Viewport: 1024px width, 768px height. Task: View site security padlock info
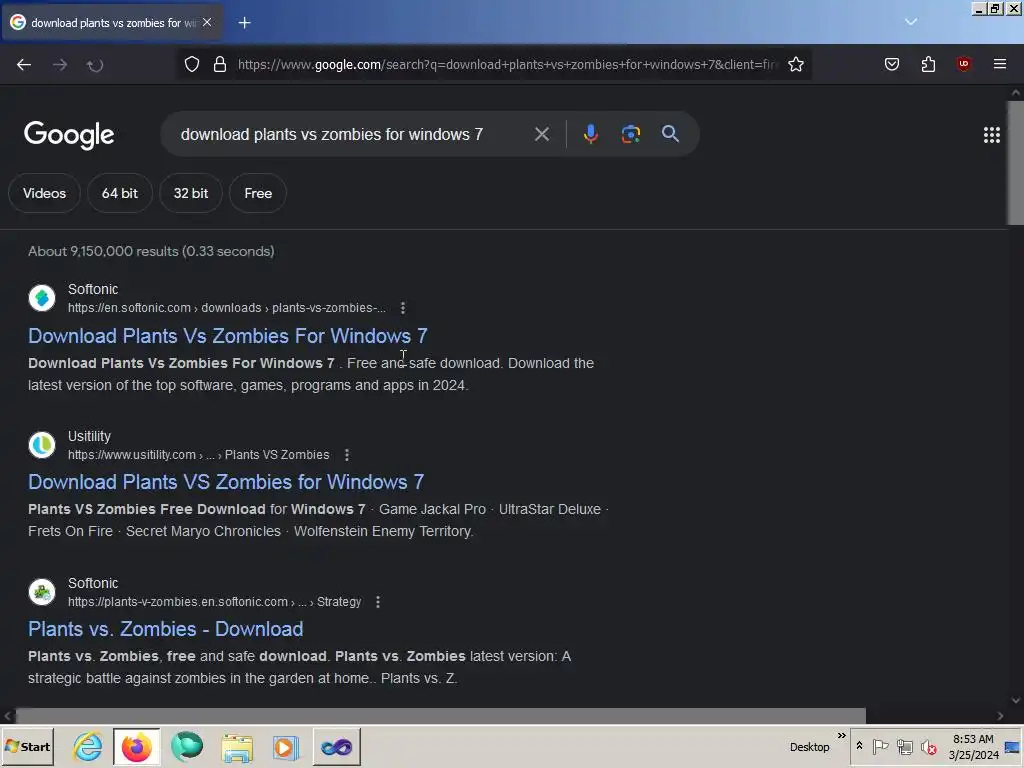tap(220, 64)
